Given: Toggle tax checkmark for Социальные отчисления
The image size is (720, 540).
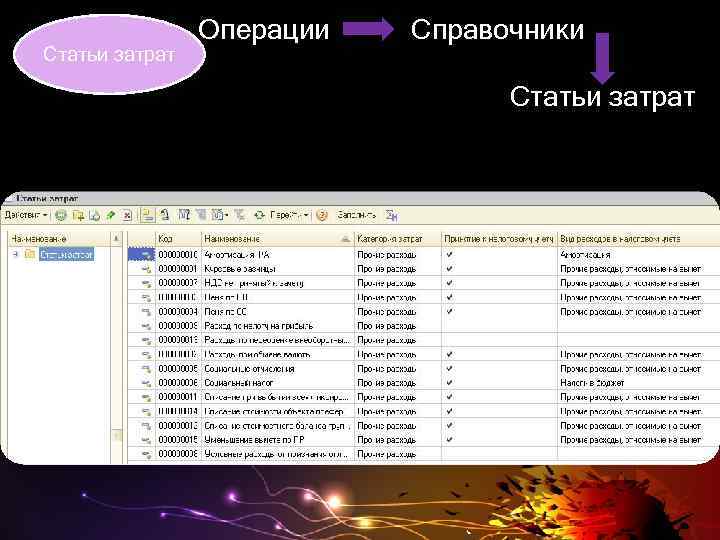Looking at the screenshot, I should pyautogui.click(x=449, y=368).
